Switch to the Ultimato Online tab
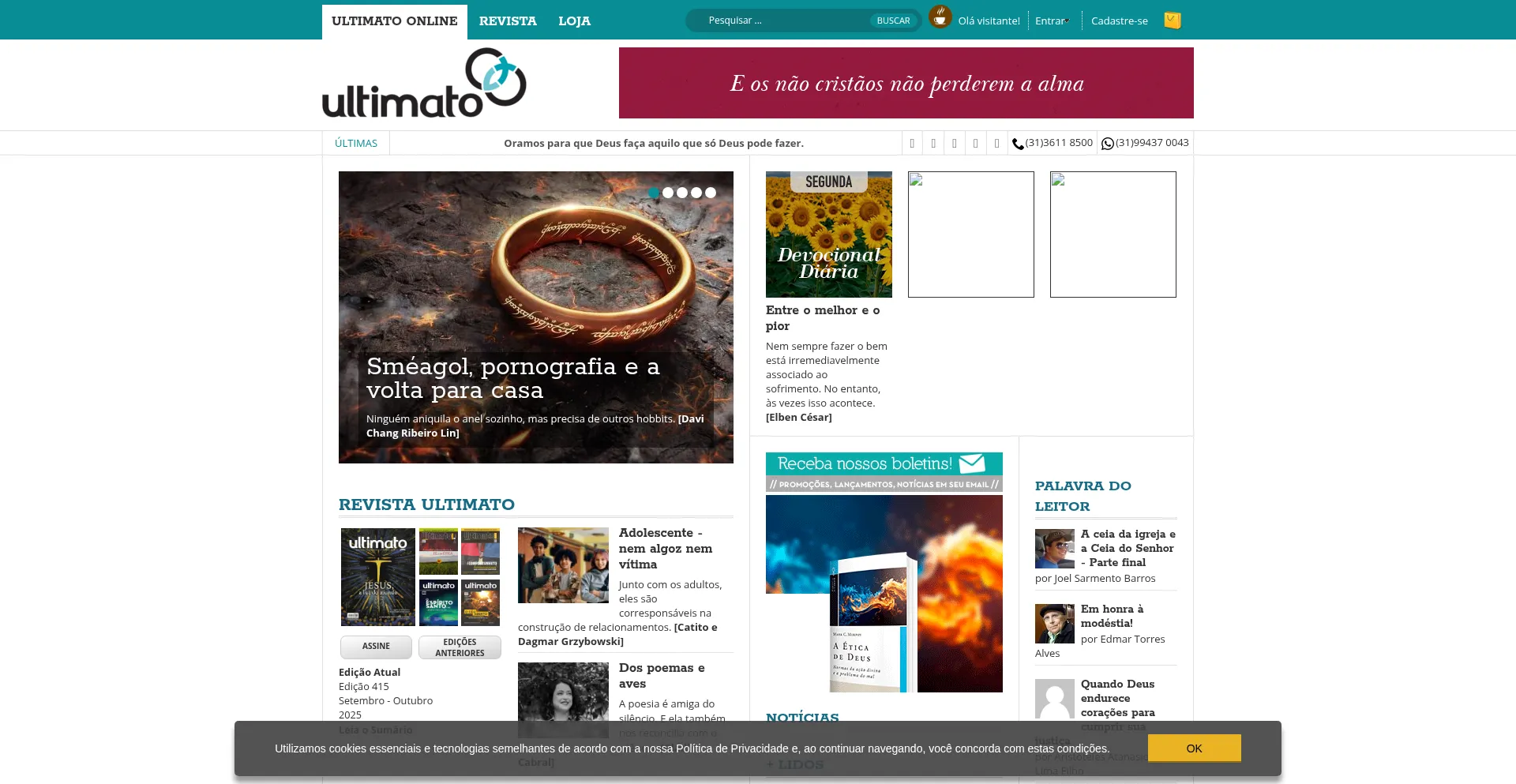The image size is (1516, 784). pos(395,21)
